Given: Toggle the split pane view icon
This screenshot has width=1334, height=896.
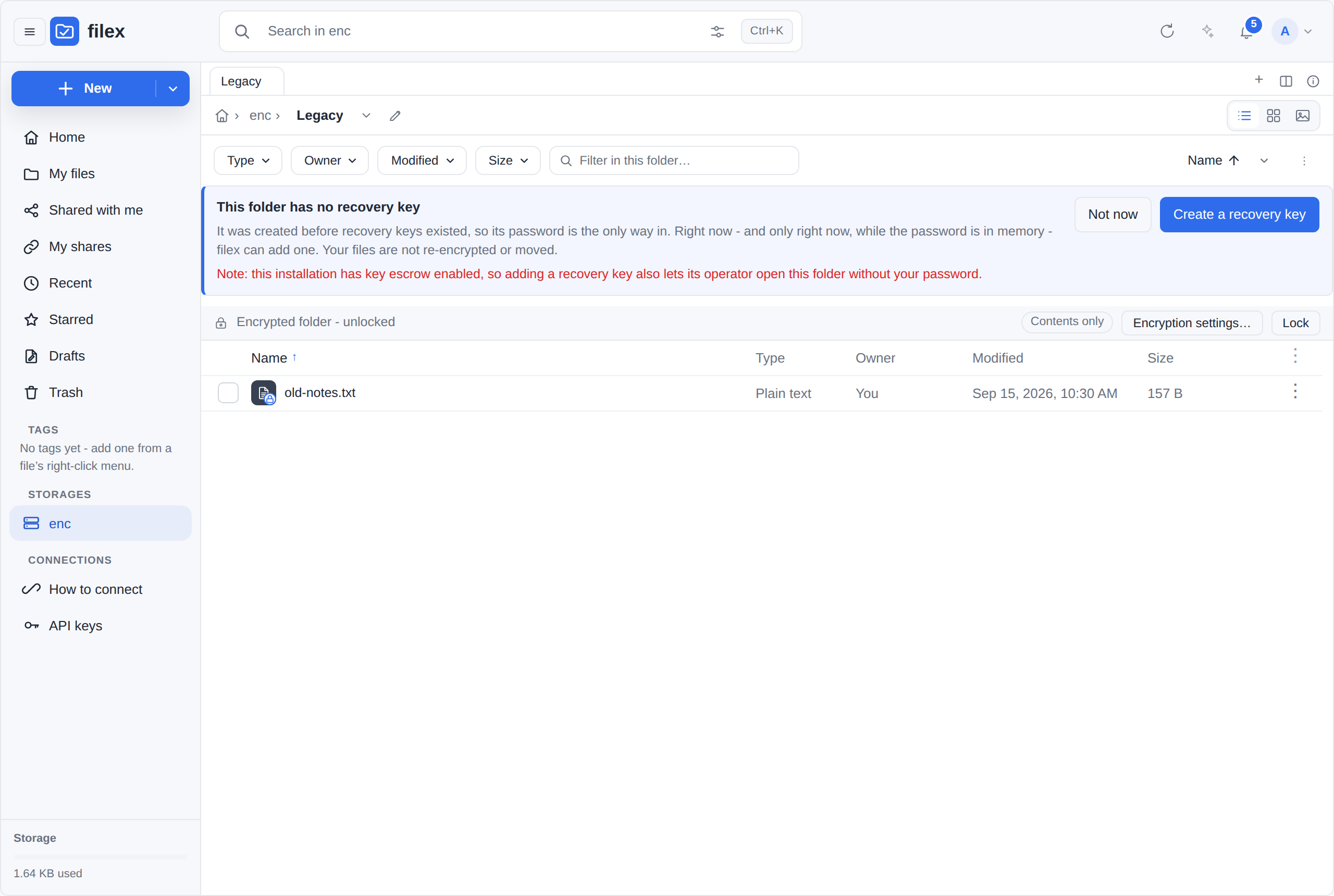Looking at the screenshot, I should 1286,81.
